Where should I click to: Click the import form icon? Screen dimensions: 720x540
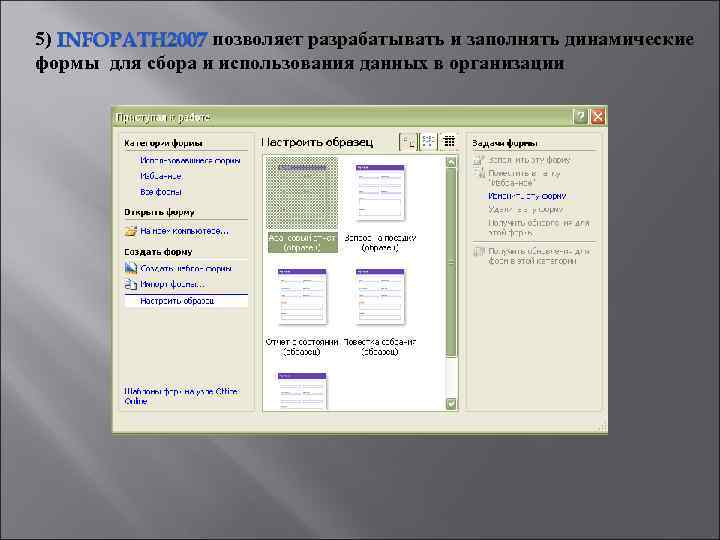(x=131, y=285)
